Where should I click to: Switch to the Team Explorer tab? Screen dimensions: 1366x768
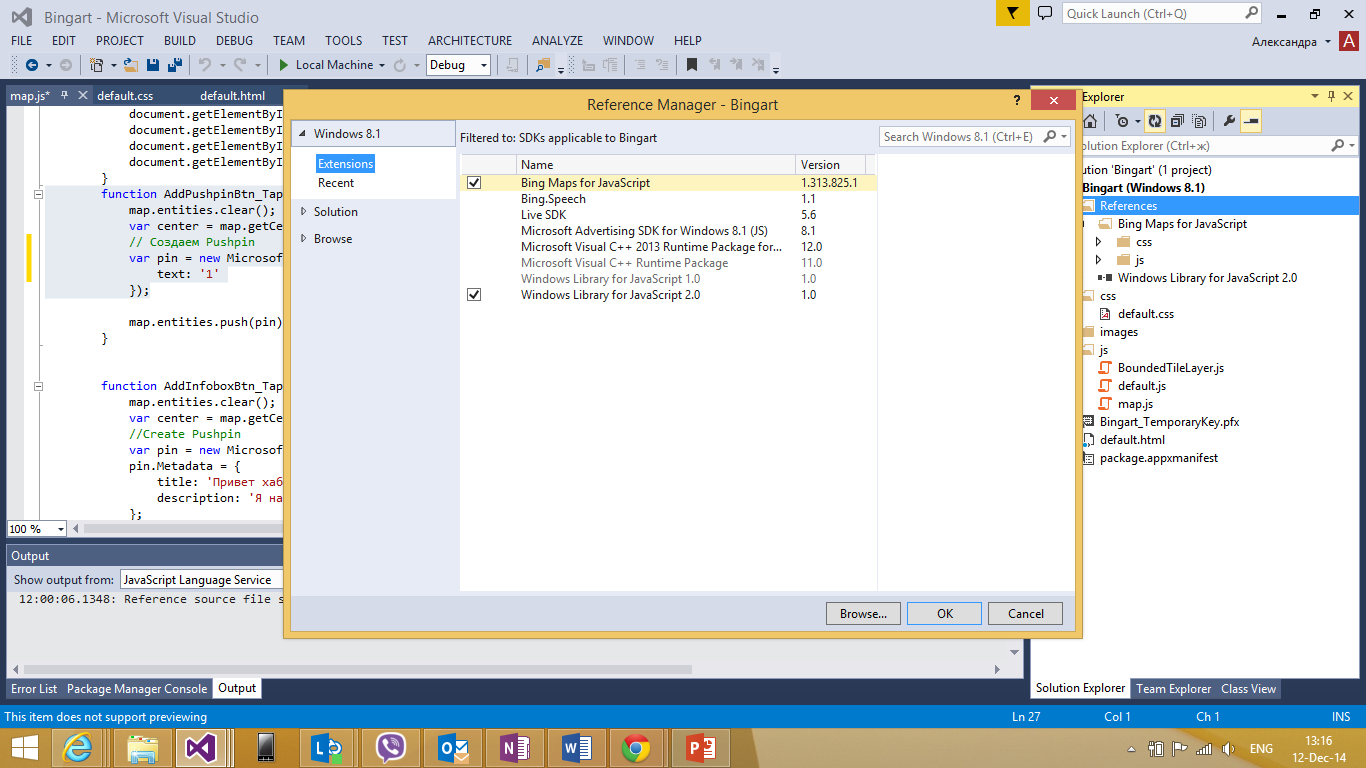click(x=1174, y=689)
